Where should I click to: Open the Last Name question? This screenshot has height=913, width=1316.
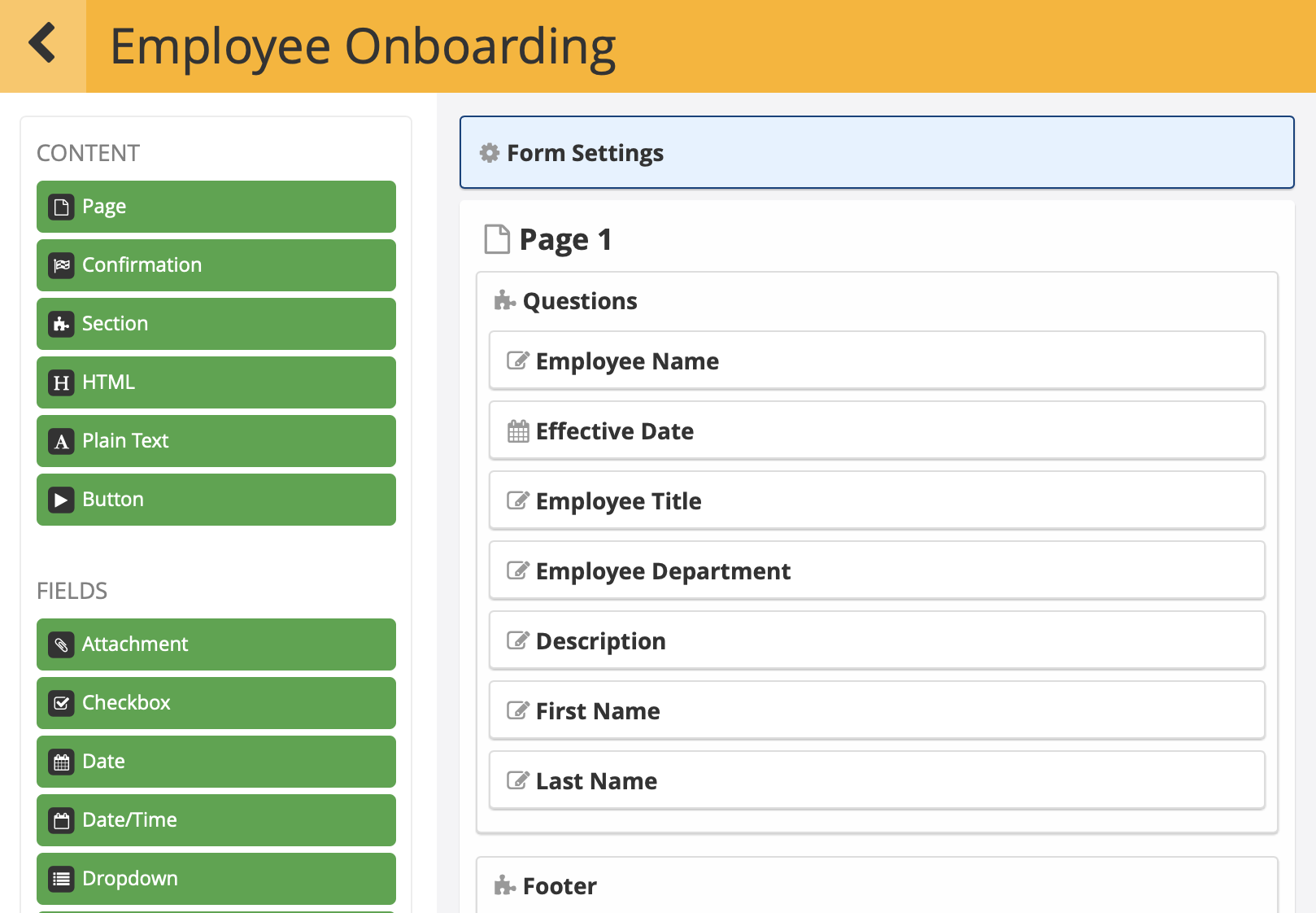(x=877, y=780)
